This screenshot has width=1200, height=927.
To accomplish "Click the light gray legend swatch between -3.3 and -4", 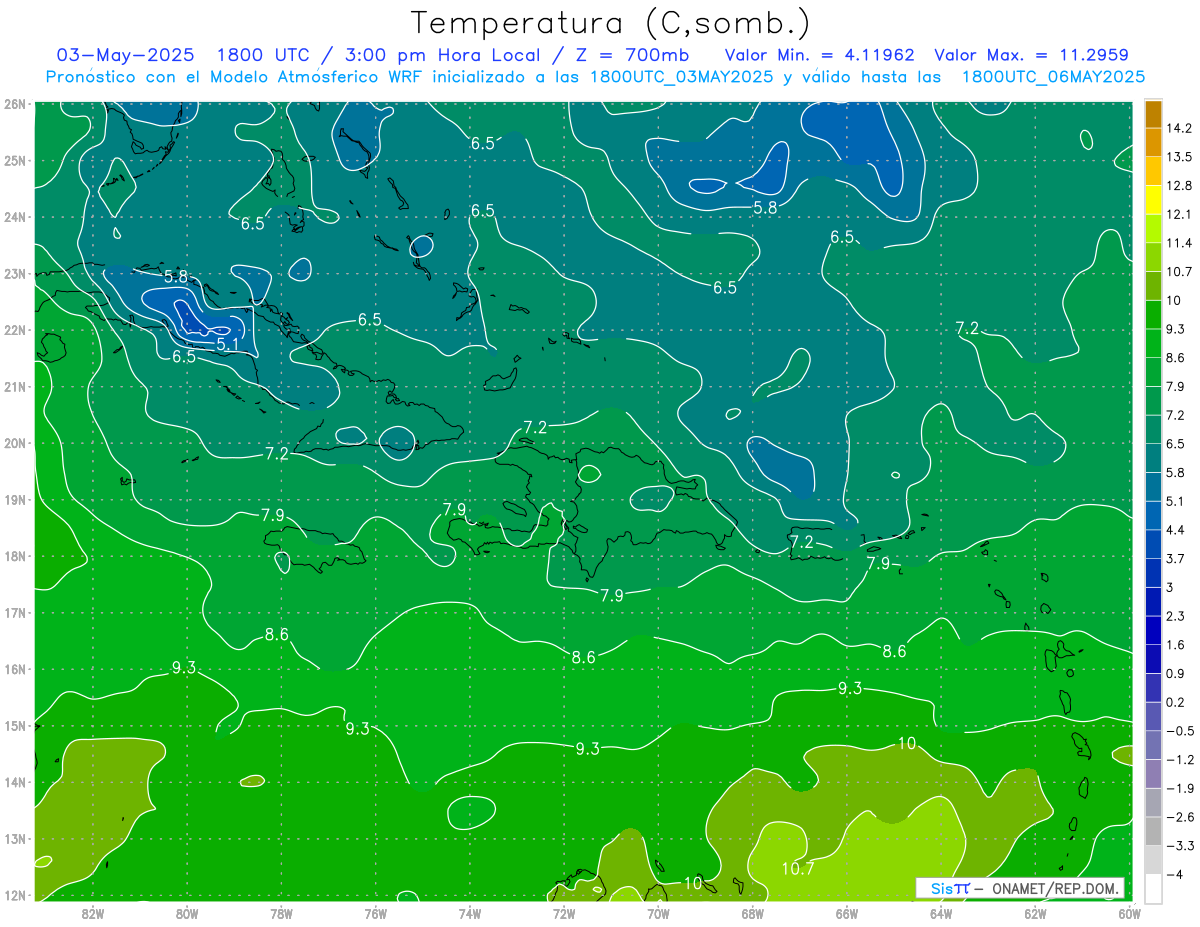I will (x=1153, y=859).
